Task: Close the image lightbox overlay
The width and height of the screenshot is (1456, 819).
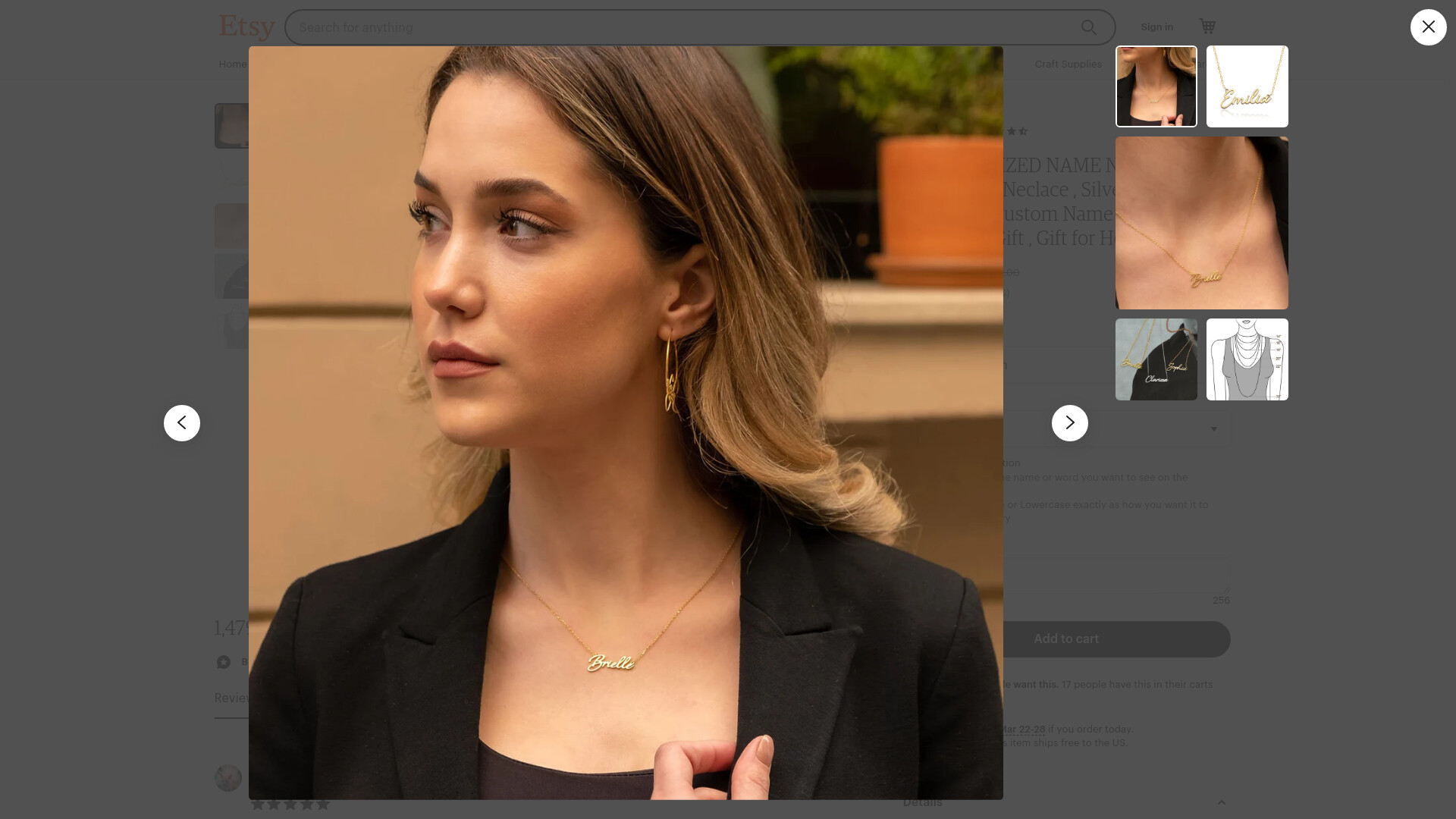Action: click(1428, 27)
